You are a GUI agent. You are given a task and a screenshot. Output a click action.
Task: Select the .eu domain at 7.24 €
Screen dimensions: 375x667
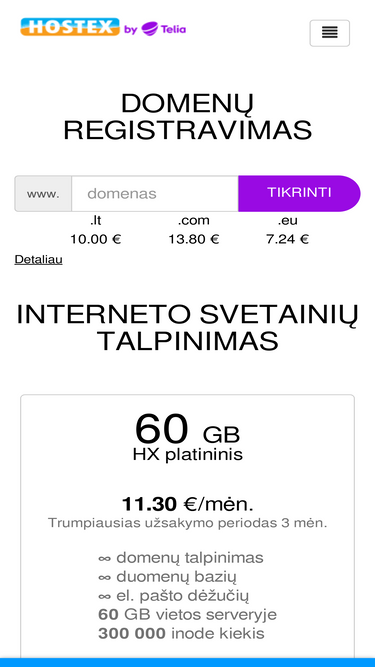[287, 230]
